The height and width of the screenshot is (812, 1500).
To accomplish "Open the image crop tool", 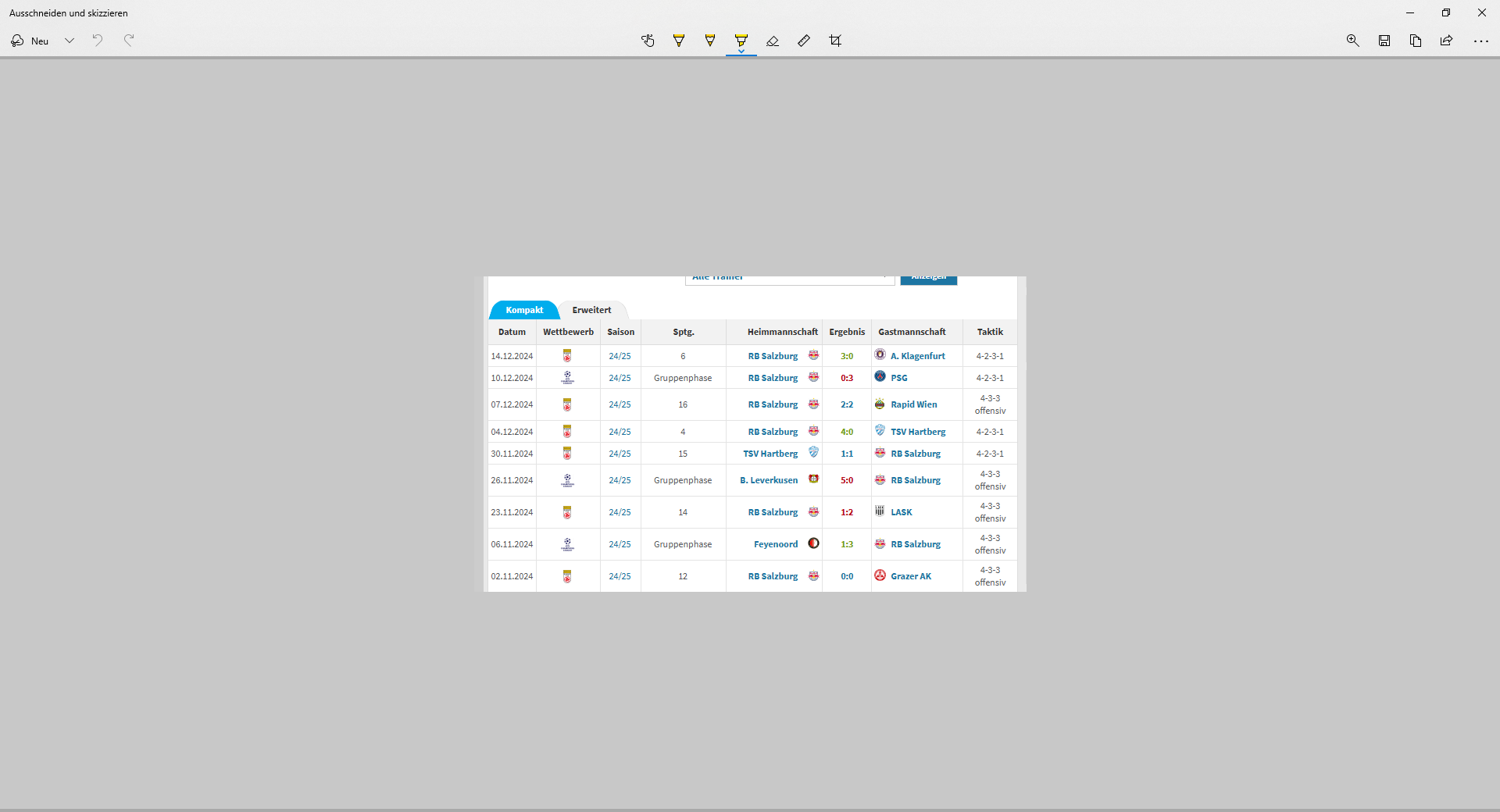I will (835, 41).
